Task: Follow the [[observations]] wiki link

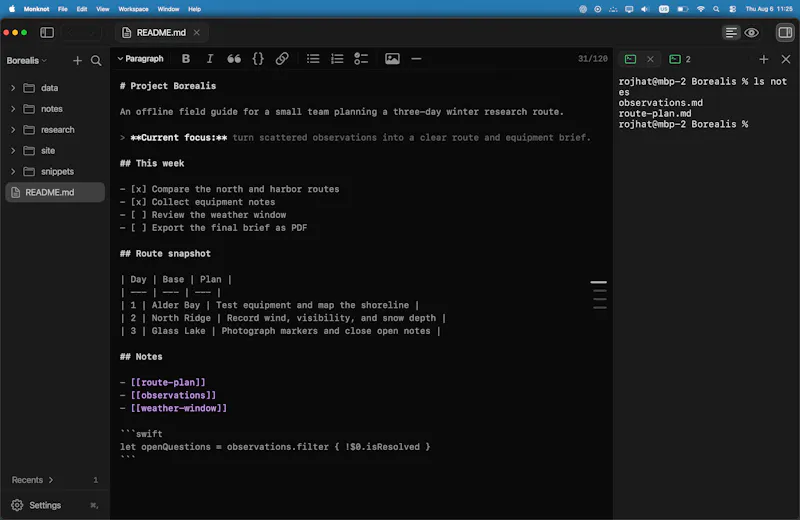Action: [x=173, y=395]
